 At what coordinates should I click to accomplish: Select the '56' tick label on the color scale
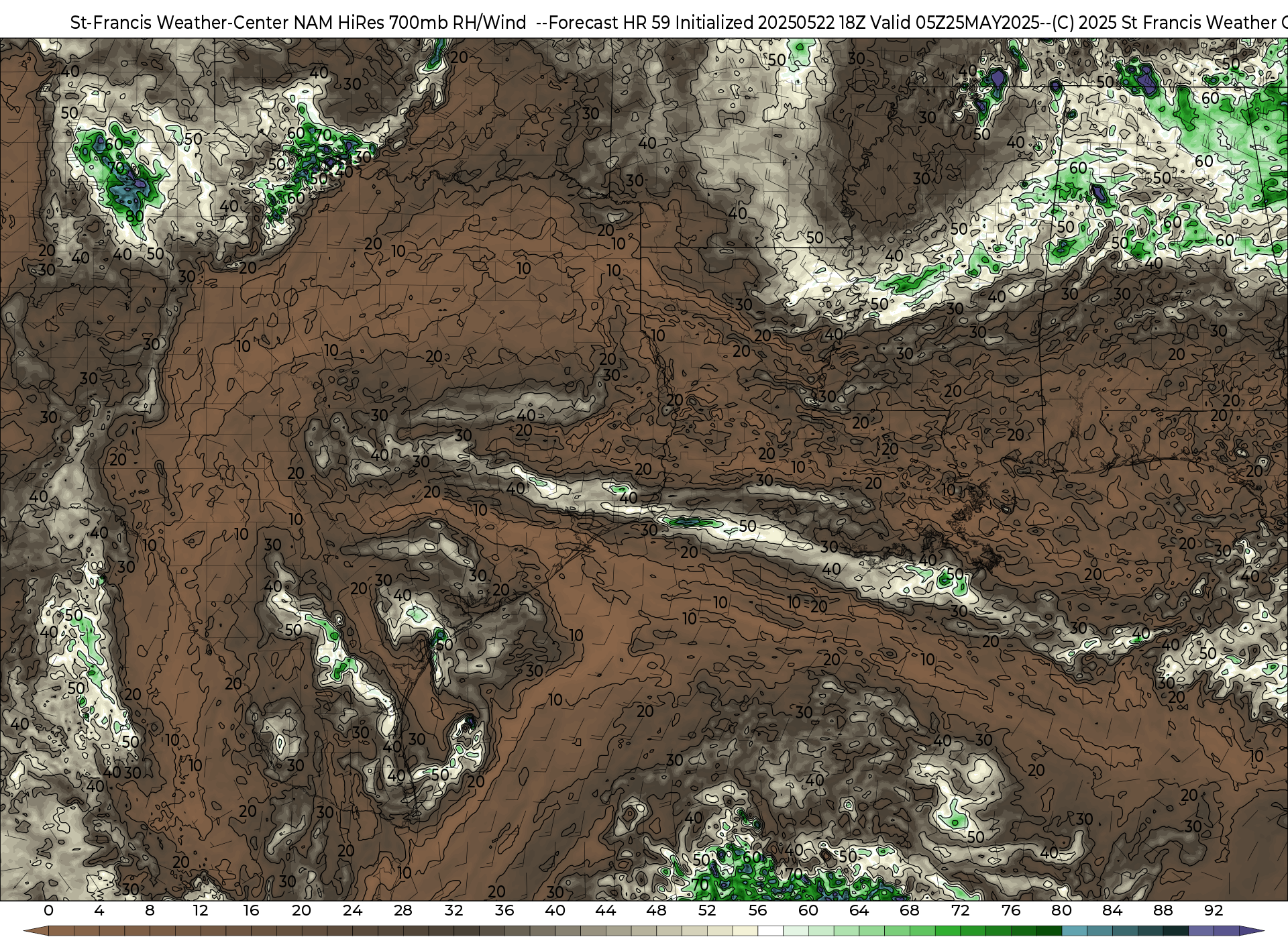click(x=758, y=910)
